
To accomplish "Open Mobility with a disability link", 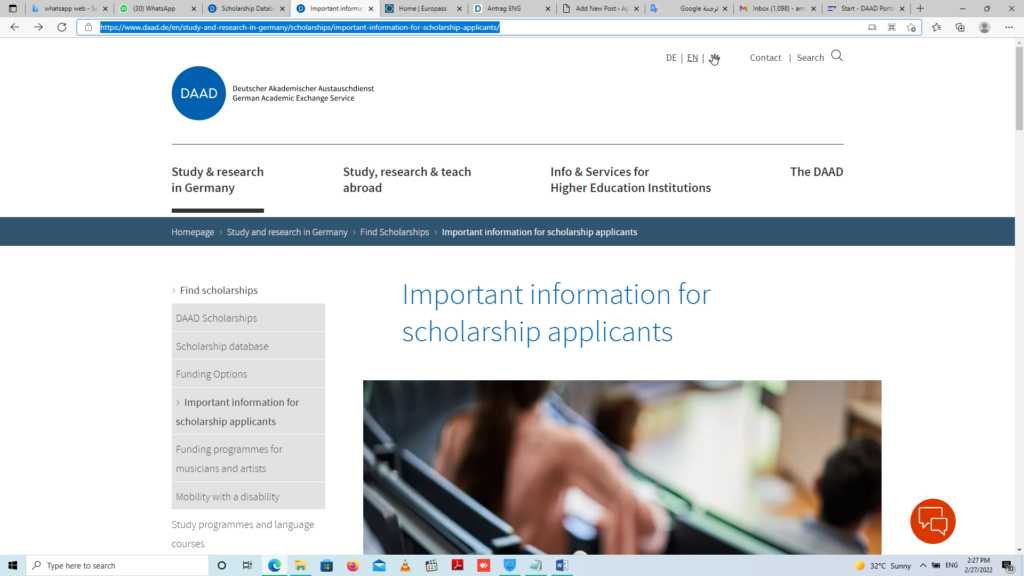I will point(248,496).
